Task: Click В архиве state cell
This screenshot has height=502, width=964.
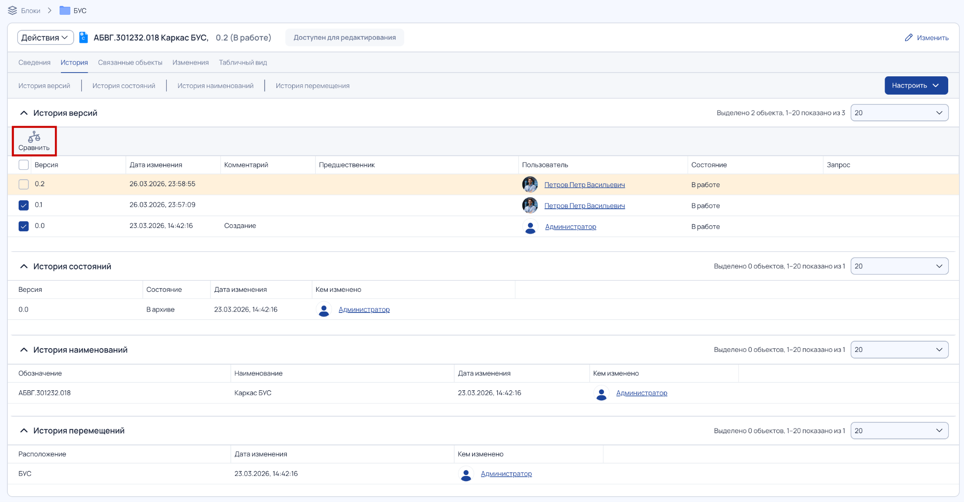Action: pyautogui.click(x=160, y=310)
